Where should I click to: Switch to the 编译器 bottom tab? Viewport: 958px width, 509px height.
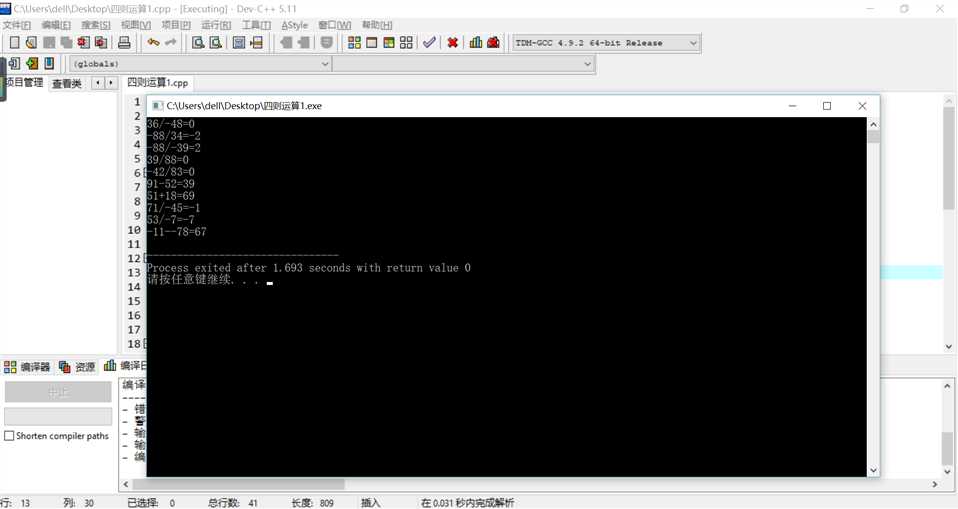pyautogui.click(x=27, y=367)
